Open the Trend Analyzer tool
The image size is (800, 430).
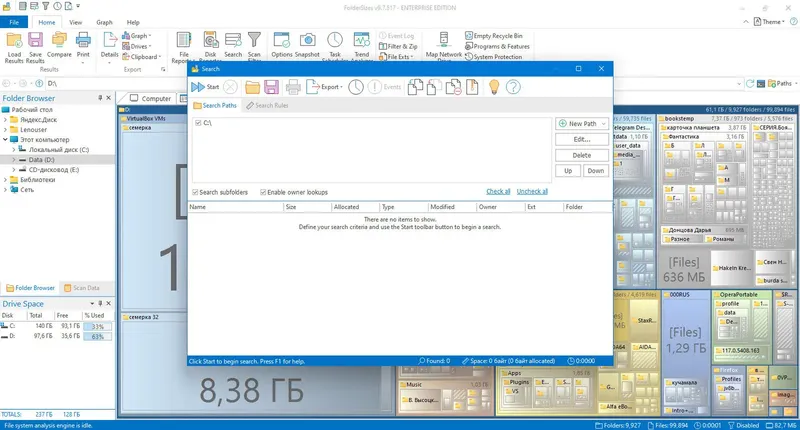pos(362,47)
